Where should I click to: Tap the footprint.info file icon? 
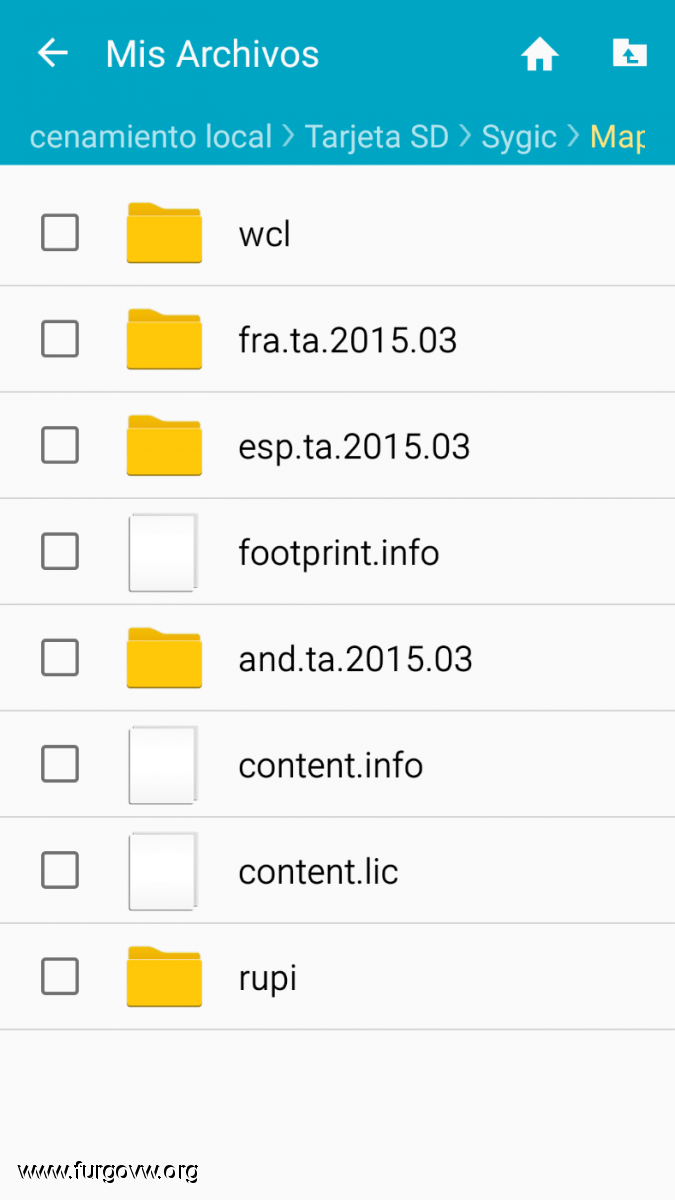tap(163, 552)
